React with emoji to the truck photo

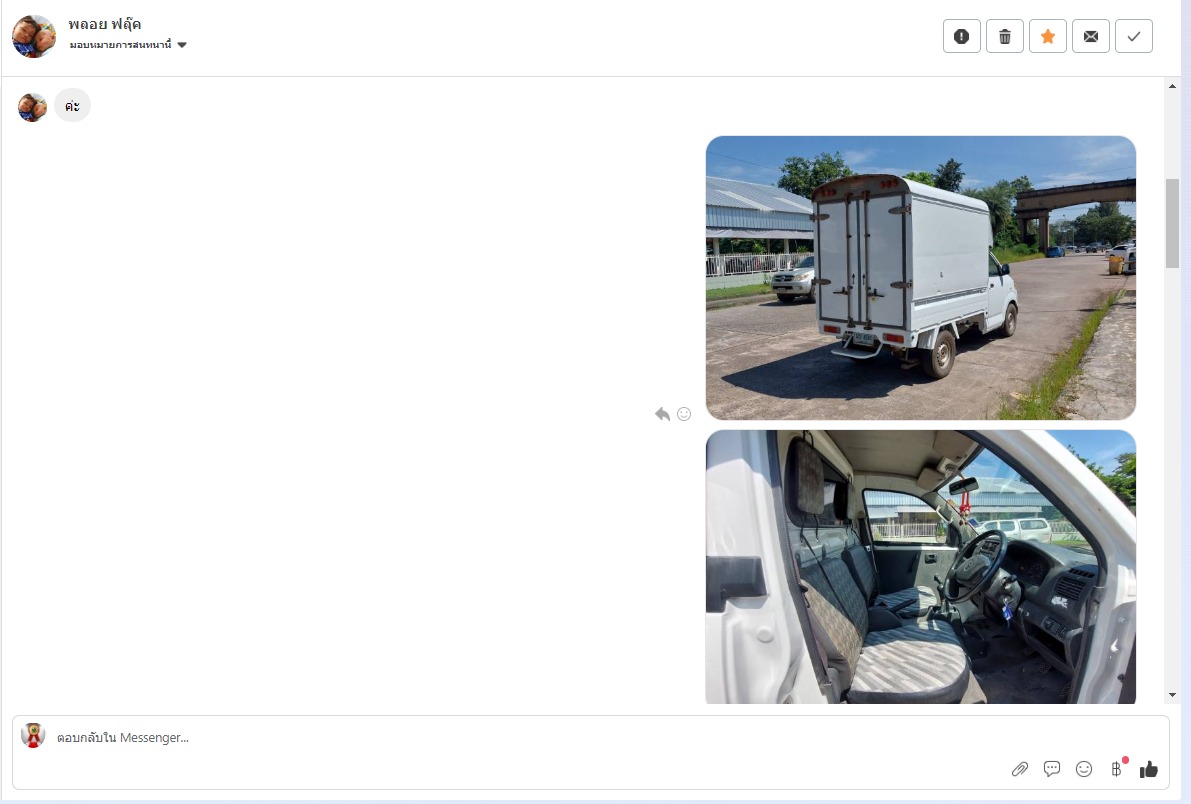click(684, 413)
